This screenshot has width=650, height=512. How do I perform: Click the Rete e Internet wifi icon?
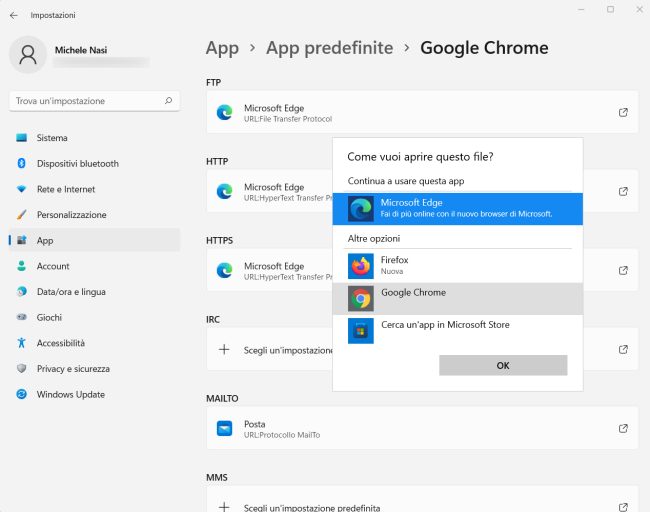pyautogui.click(x=22, y=189)
